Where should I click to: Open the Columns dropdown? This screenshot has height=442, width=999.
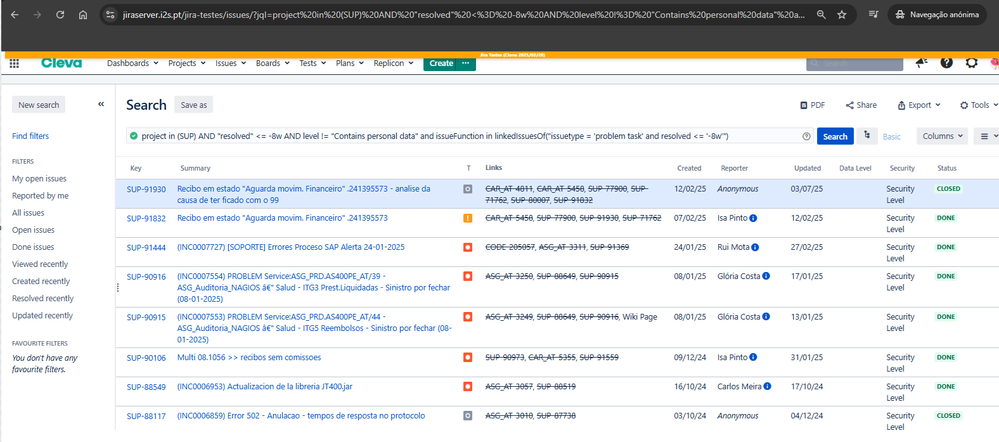click(x=942, y=136)
